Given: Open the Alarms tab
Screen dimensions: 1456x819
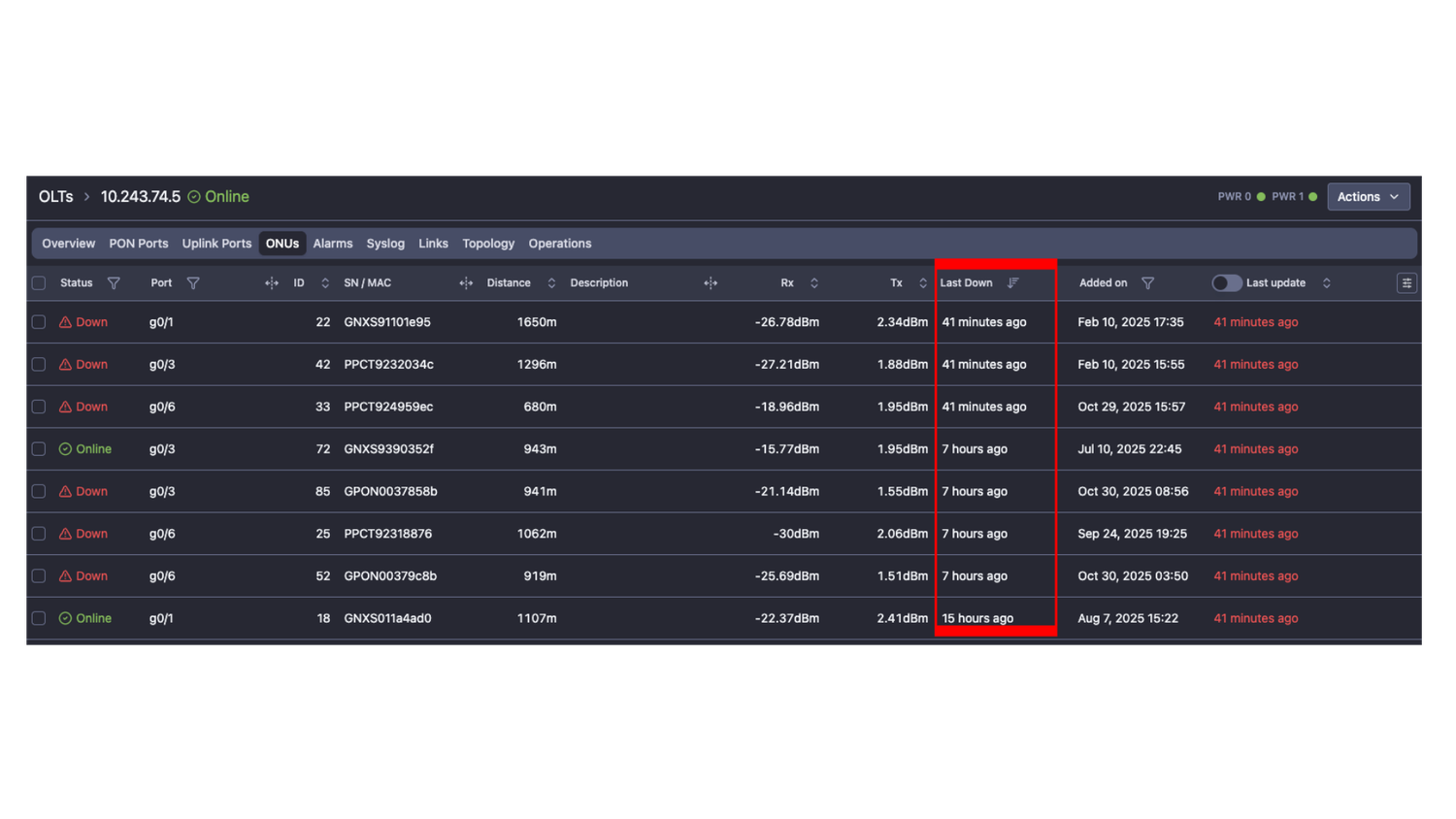Looking at the screenshot, I should tap(333, 244).
